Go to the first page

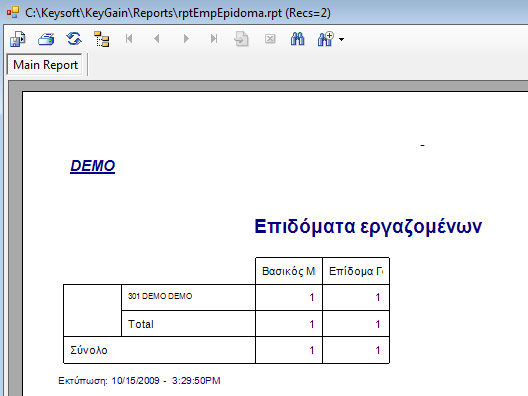click(129, 39)
